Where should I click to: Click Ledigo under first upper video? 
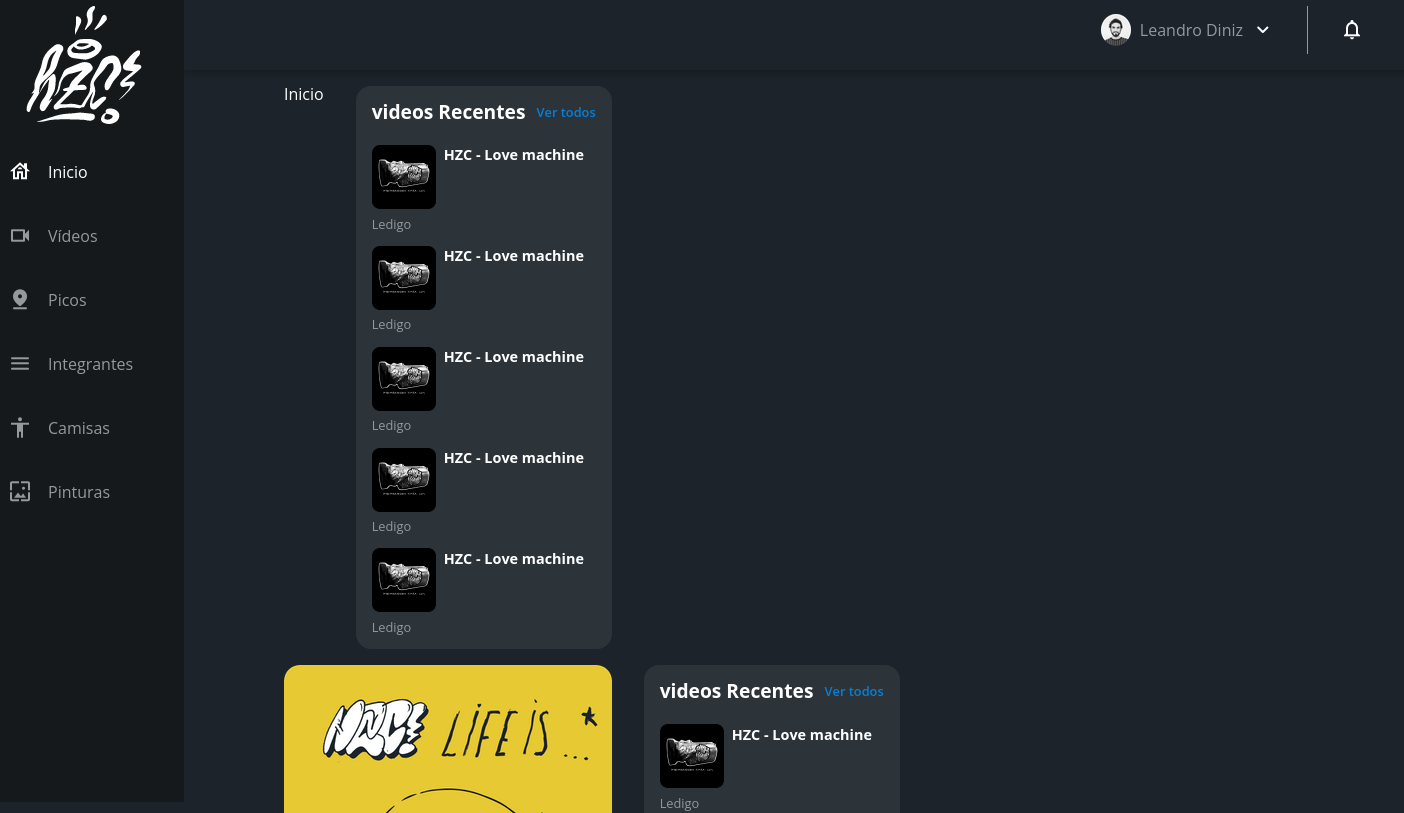click(391, 225)
